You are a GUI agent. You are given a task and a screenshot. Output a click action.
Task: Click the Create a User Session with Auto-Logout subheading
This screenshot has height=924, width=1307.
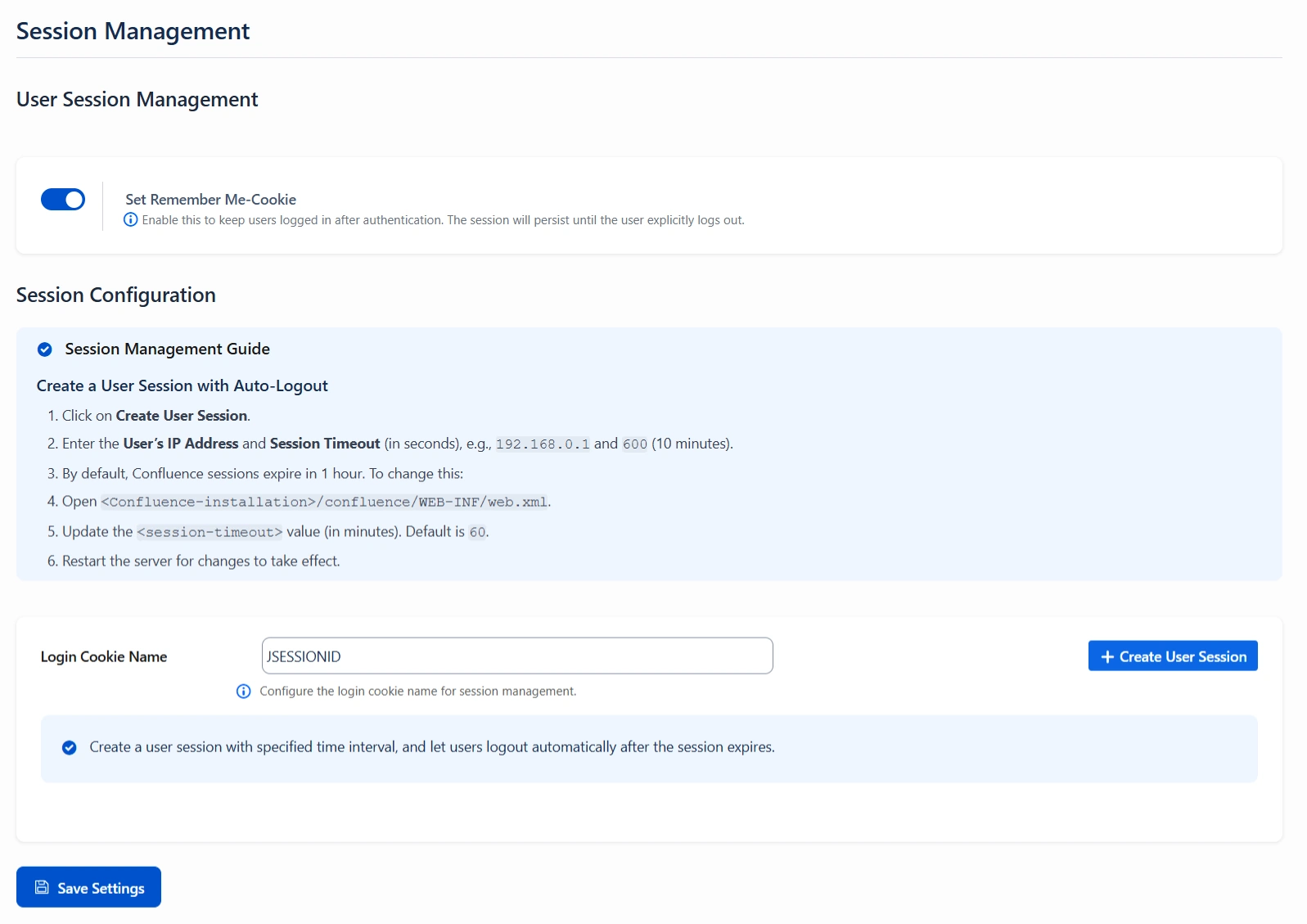(183, 386)
